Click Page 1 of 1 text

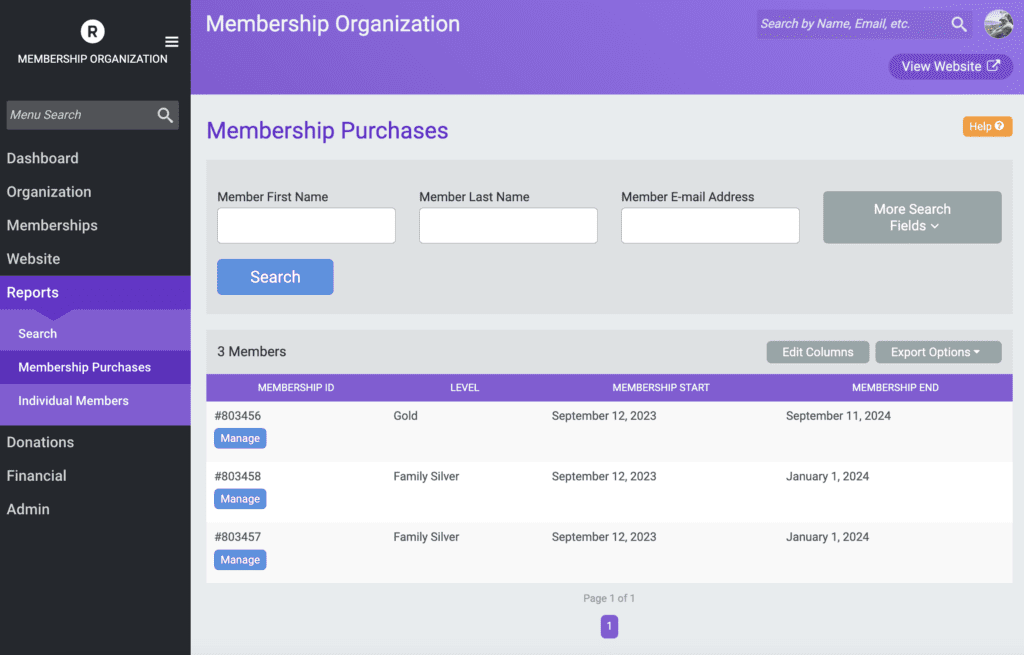[x=609, y=598]
